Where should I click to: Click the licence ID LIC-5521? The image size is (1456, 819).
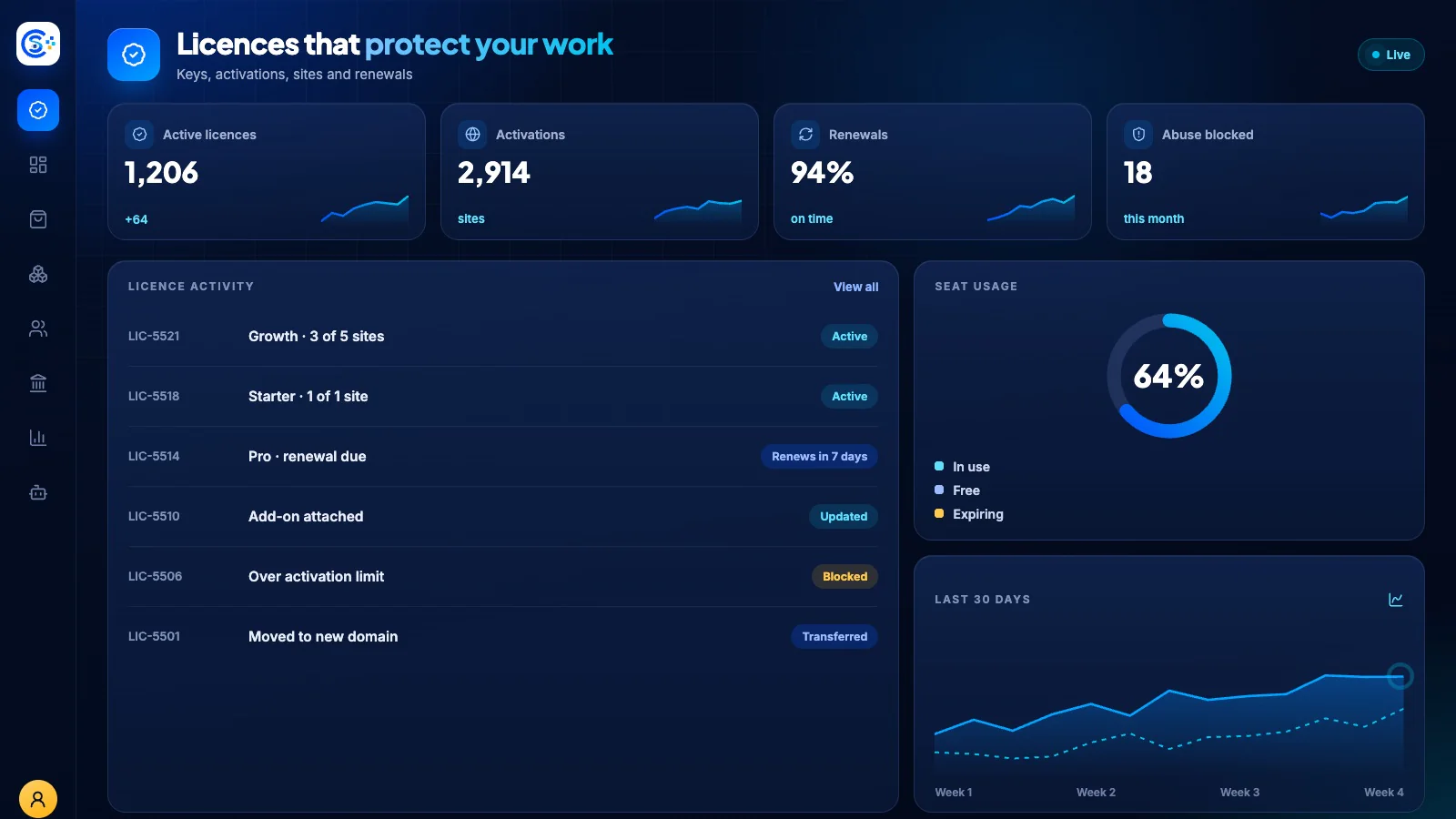coord(154,337)
